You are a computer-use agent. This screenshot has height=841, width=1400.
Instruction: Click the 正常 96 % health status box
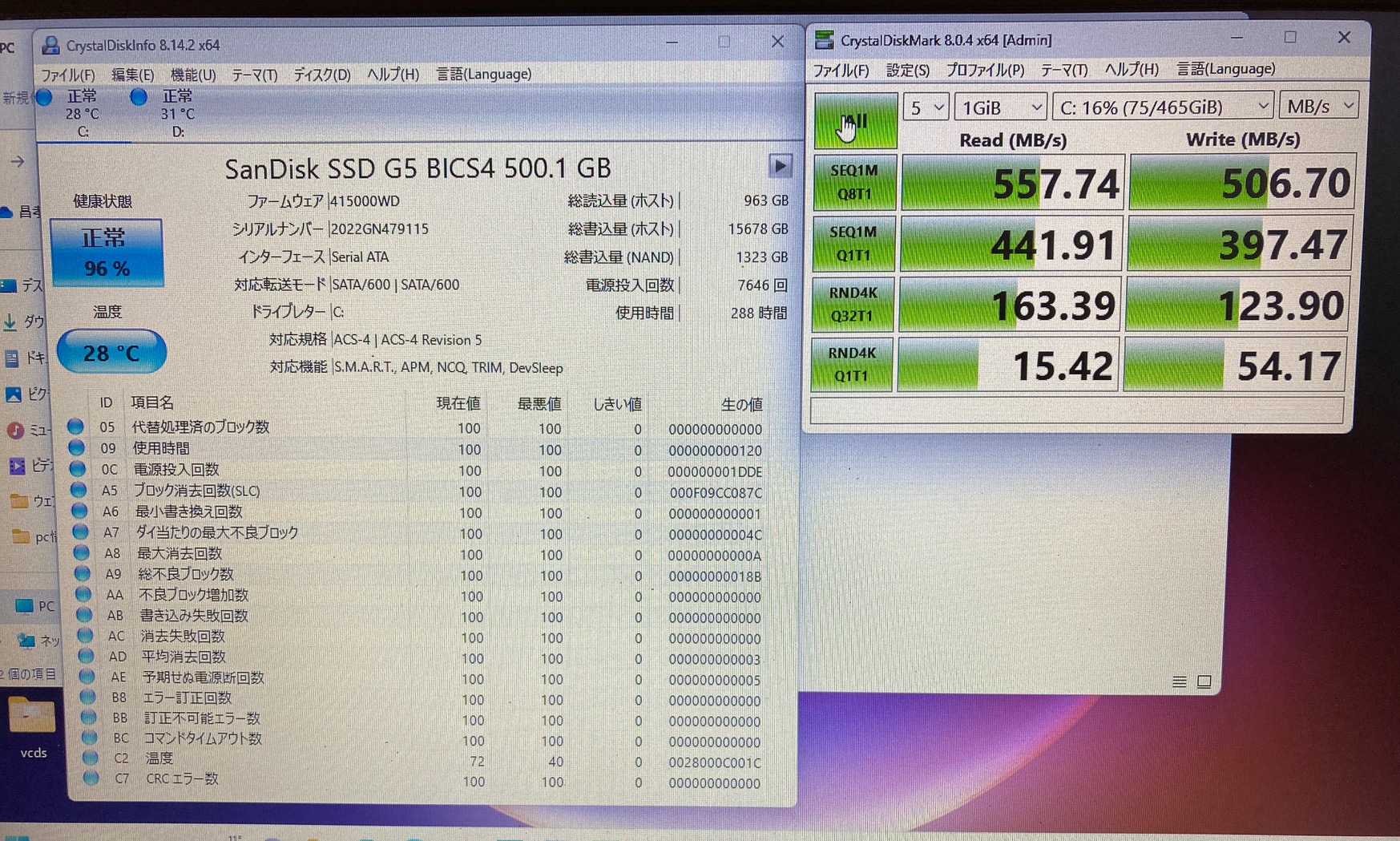[x=107, y=253]
